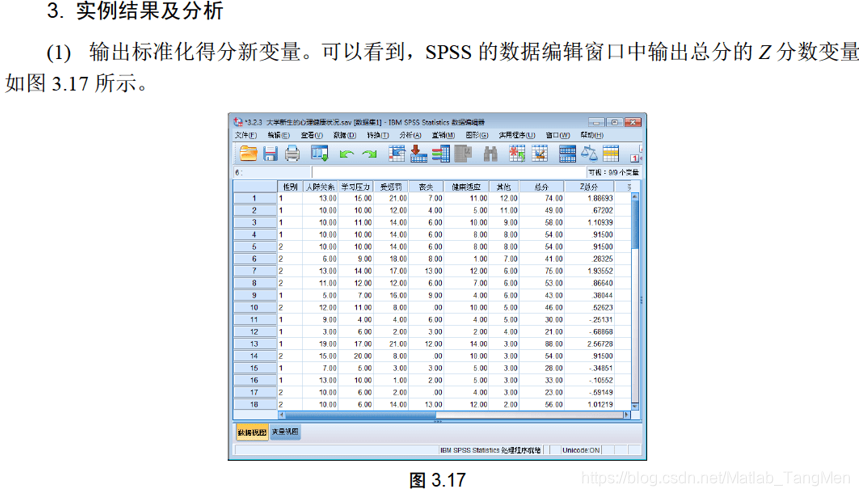Select the Z总分 column header
The width and height of the screenshot is (859, 496).
[589, 187]
